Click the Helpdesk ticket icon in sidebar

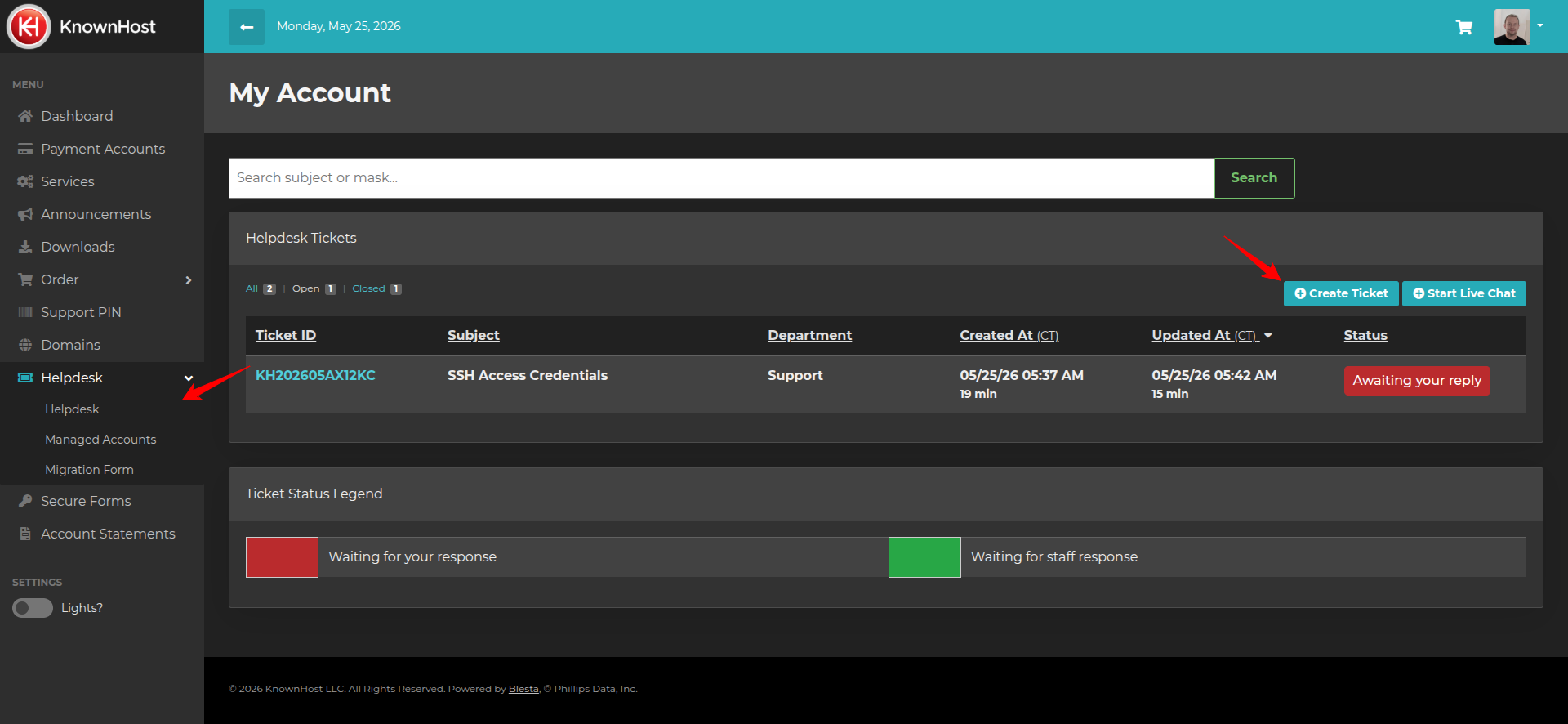(25, 378)
